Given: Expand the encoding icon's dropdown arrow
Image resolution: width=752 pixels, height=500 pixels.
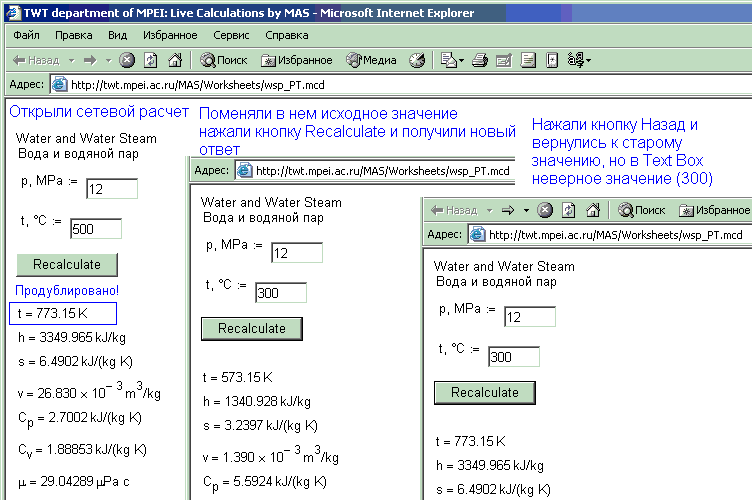Looking at the screenshot, I should pos(588,60).
